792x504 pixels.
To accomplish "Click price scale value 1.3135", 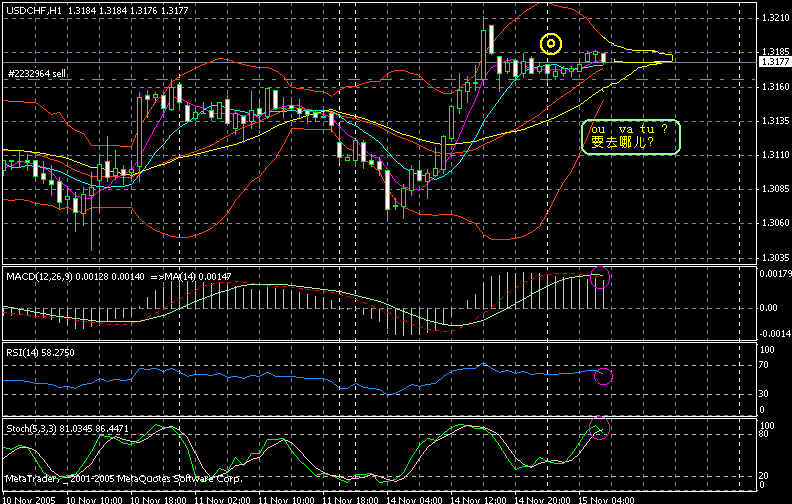I will click(x=775, y=121).
